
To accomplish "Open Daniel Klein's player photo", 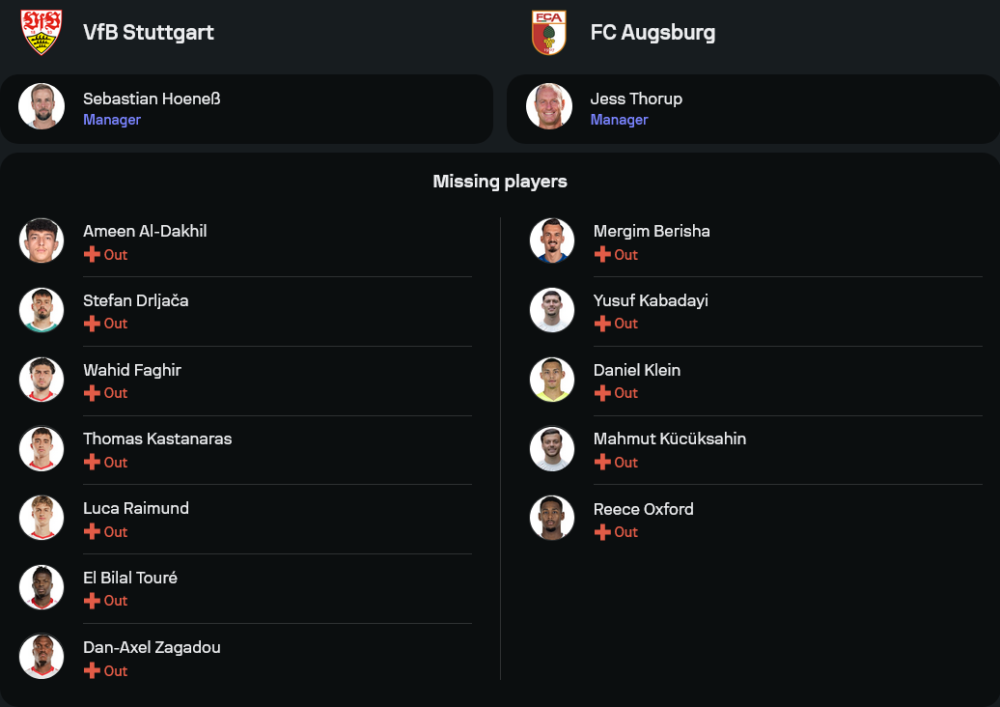I will 552,379.
